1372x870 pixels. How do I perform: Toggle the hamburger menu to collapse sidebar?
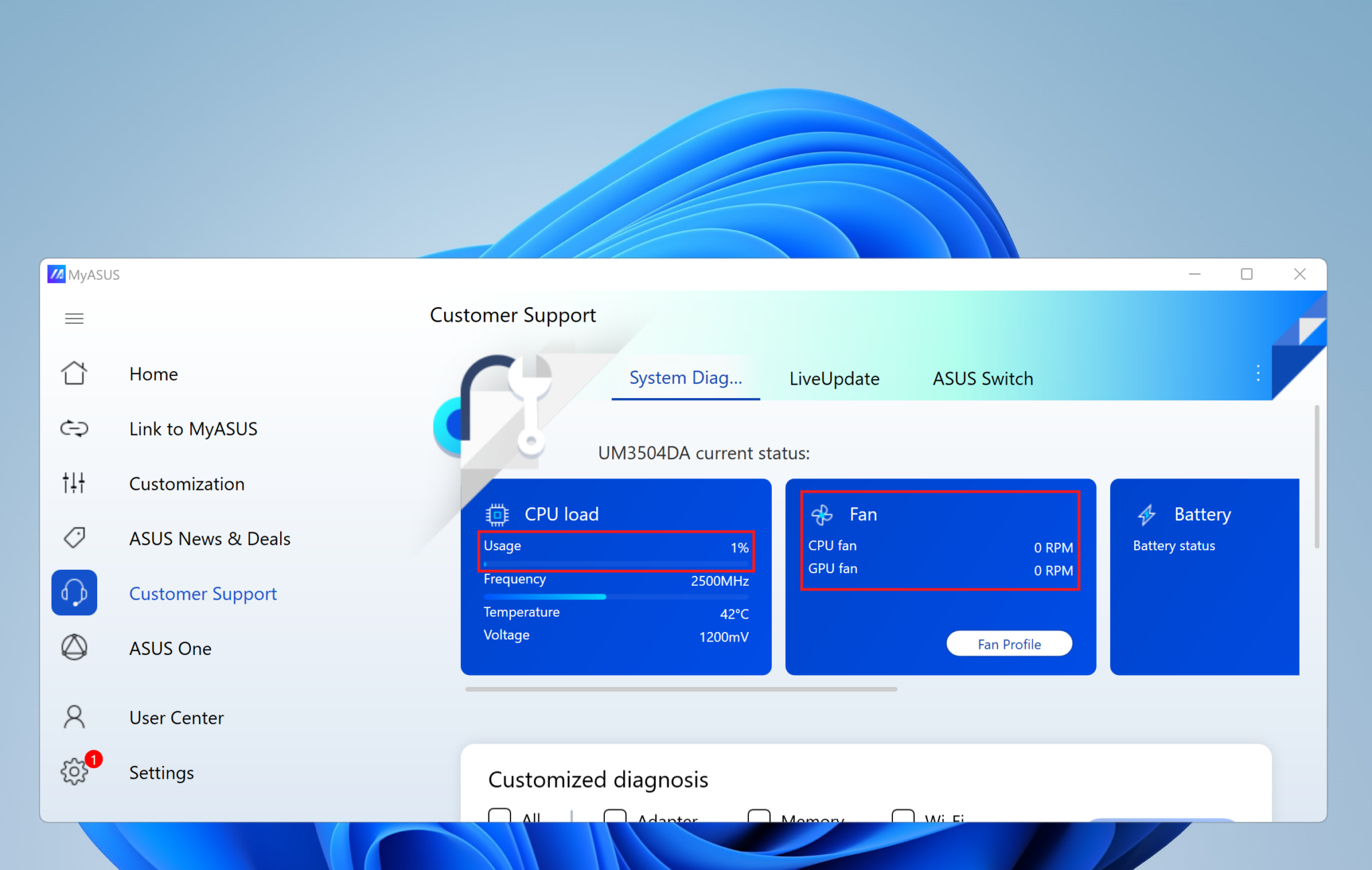pos(74,318)
